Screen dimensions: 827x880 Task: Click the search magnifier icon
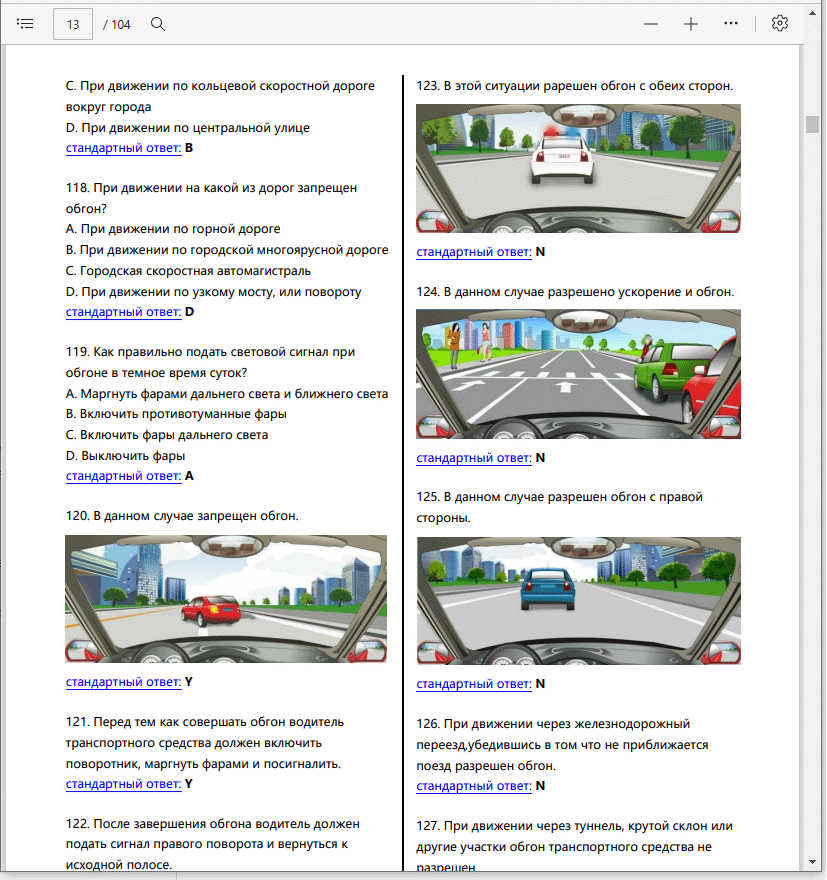point(158,24)
